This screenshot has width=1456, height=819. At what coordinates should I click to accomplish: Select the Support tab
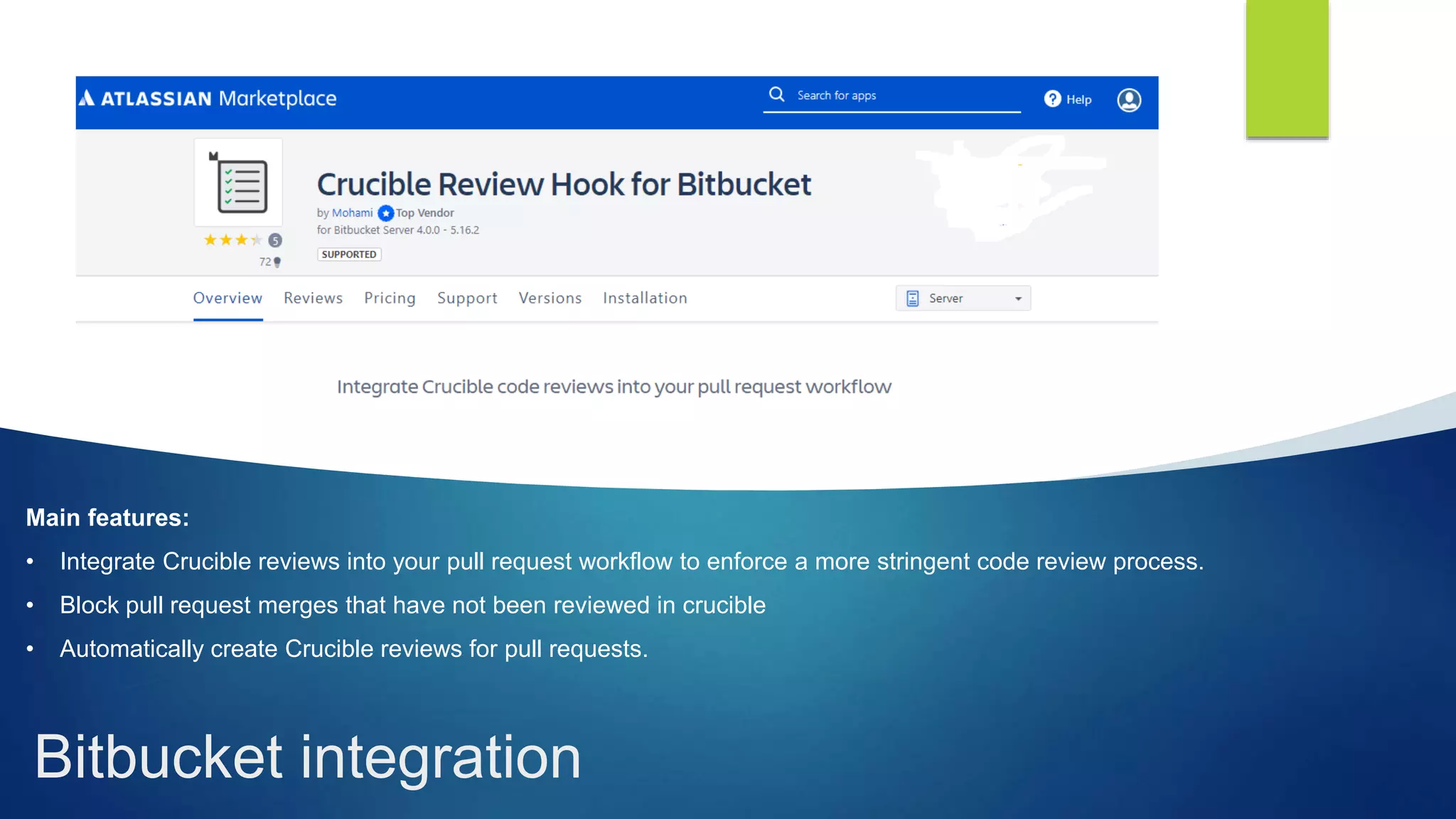467,299
